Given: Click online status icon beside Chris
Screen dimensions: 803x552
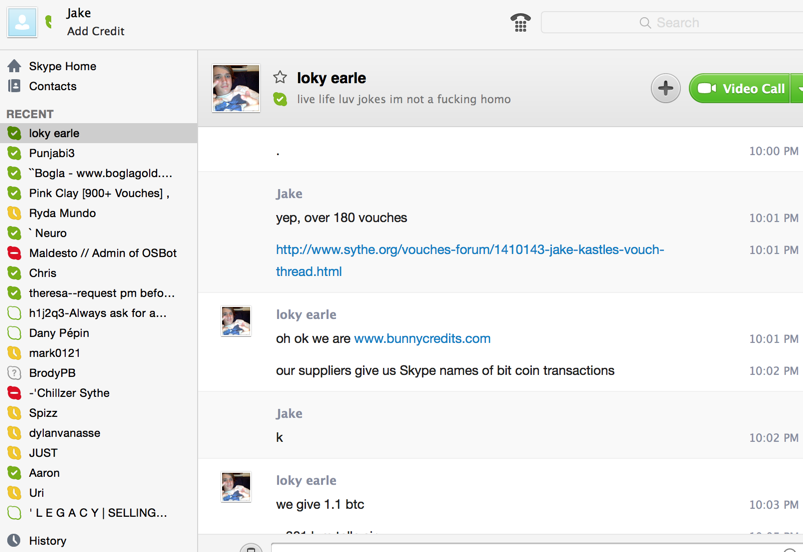Looking at the screenshot, I should [x=14, y=273].
